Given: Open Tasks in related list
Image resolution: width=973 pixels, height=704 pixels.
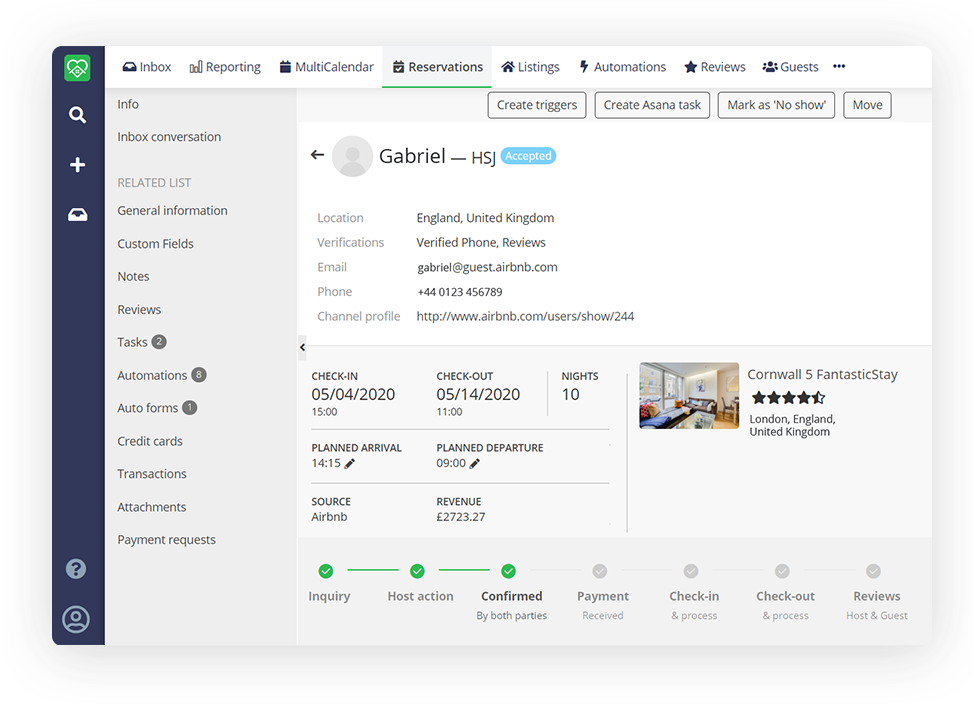Looking at the screenshot, I should 141,342.
